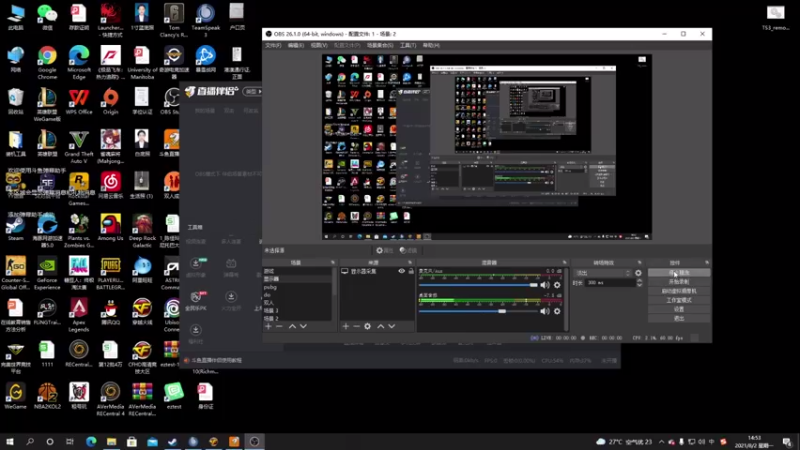Open GeForce Experience desktop icon
Image resolution: width=800 pixels, height=450 pixels.
point(47,273)
